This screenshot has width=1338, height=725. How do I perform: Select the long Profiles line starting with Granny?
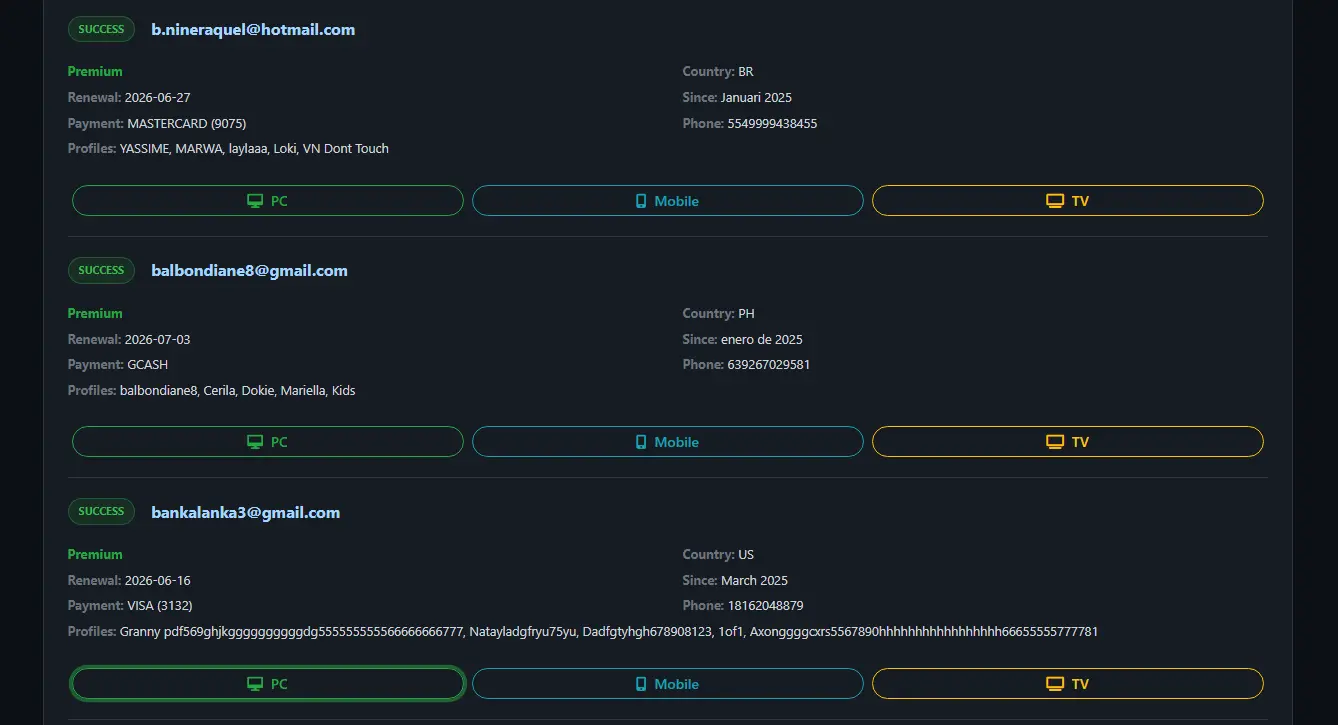tap(583, 631)
